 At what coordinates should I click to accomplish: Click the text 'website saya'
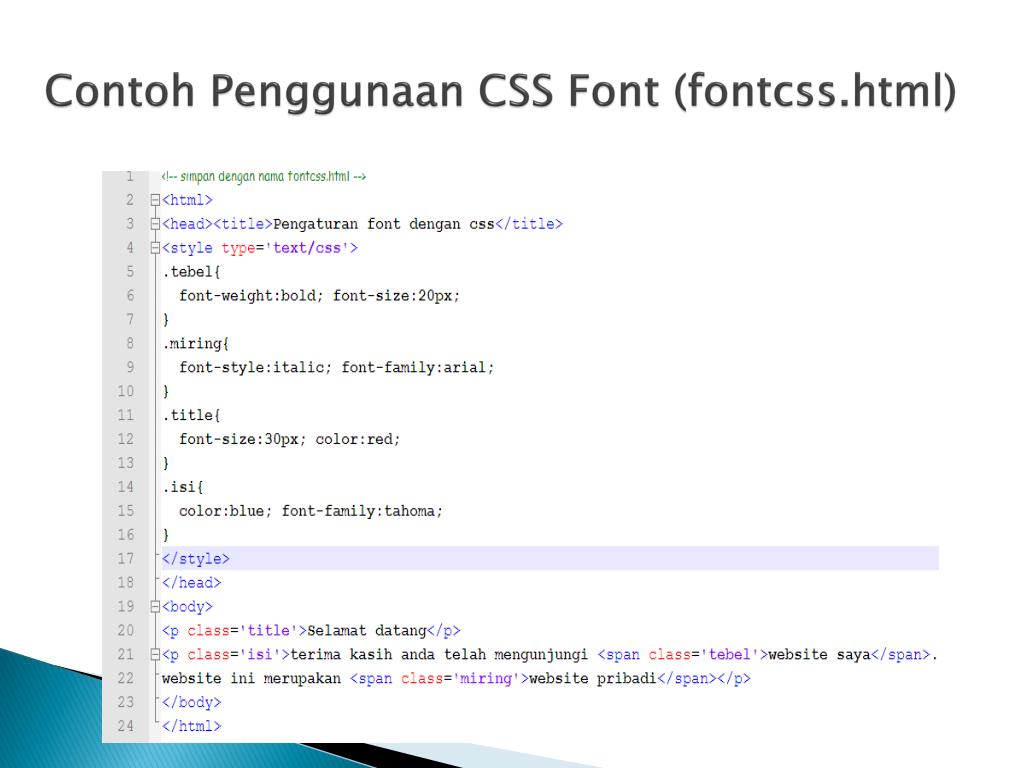tap(820, 654)
